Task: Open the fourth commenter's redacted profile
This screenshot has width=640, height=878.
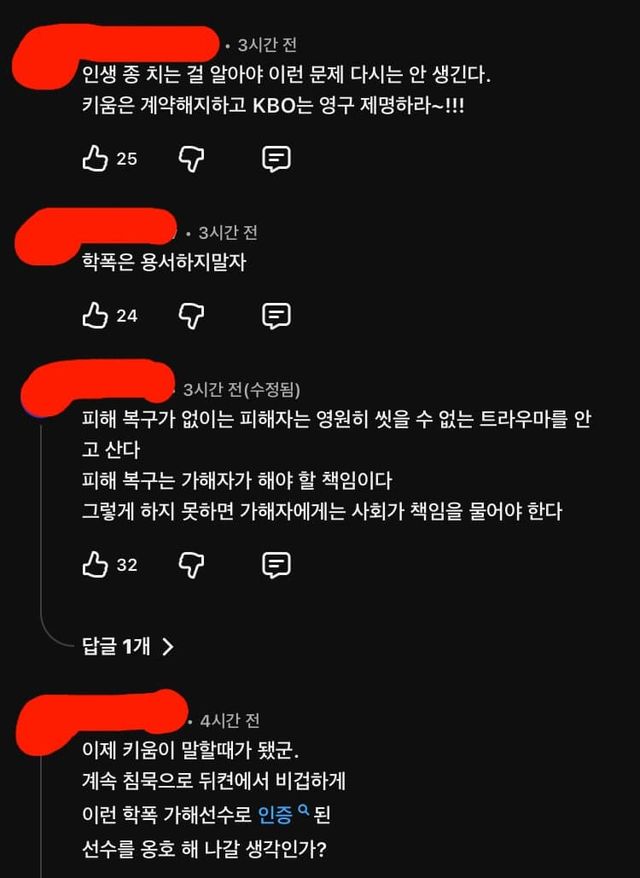Action: 101,720
